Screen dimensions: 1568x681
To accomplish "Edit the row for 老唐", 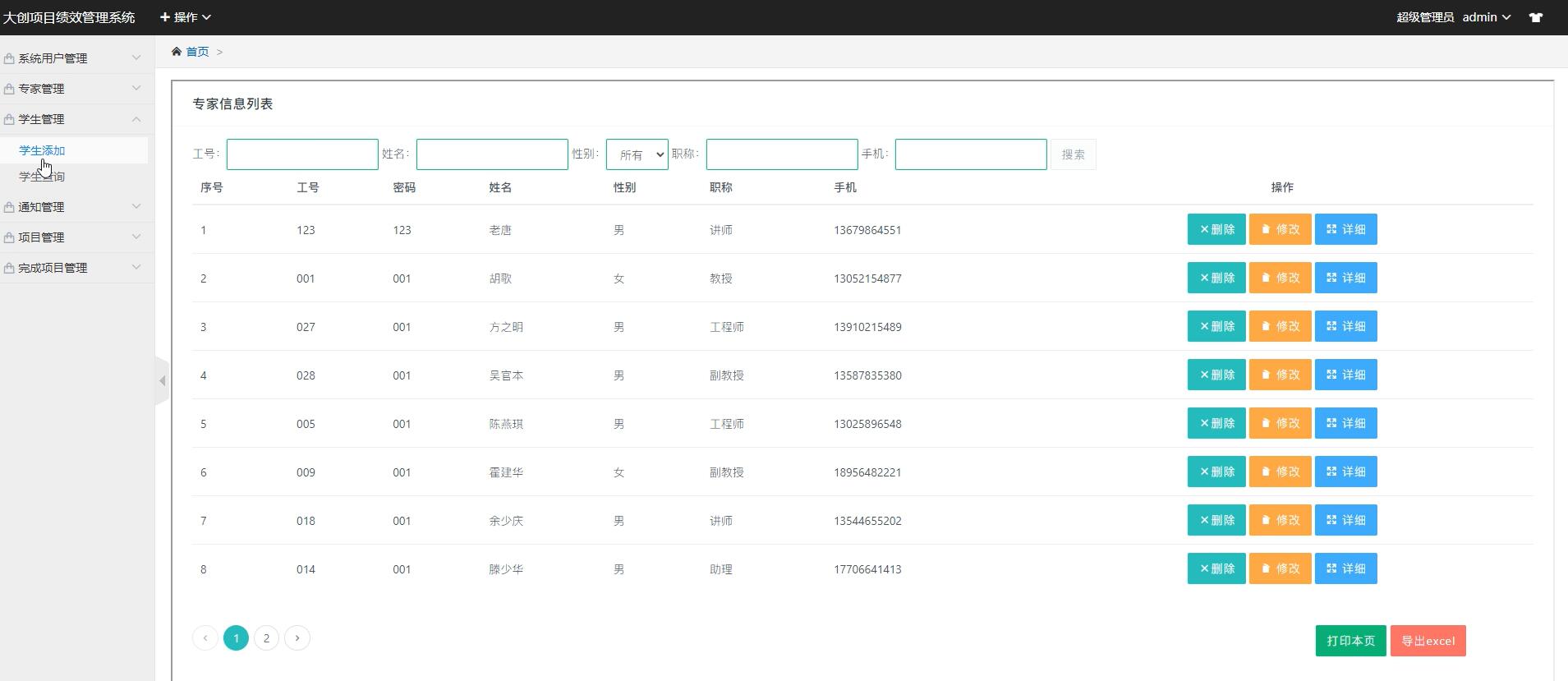I will click(1281, 229).
